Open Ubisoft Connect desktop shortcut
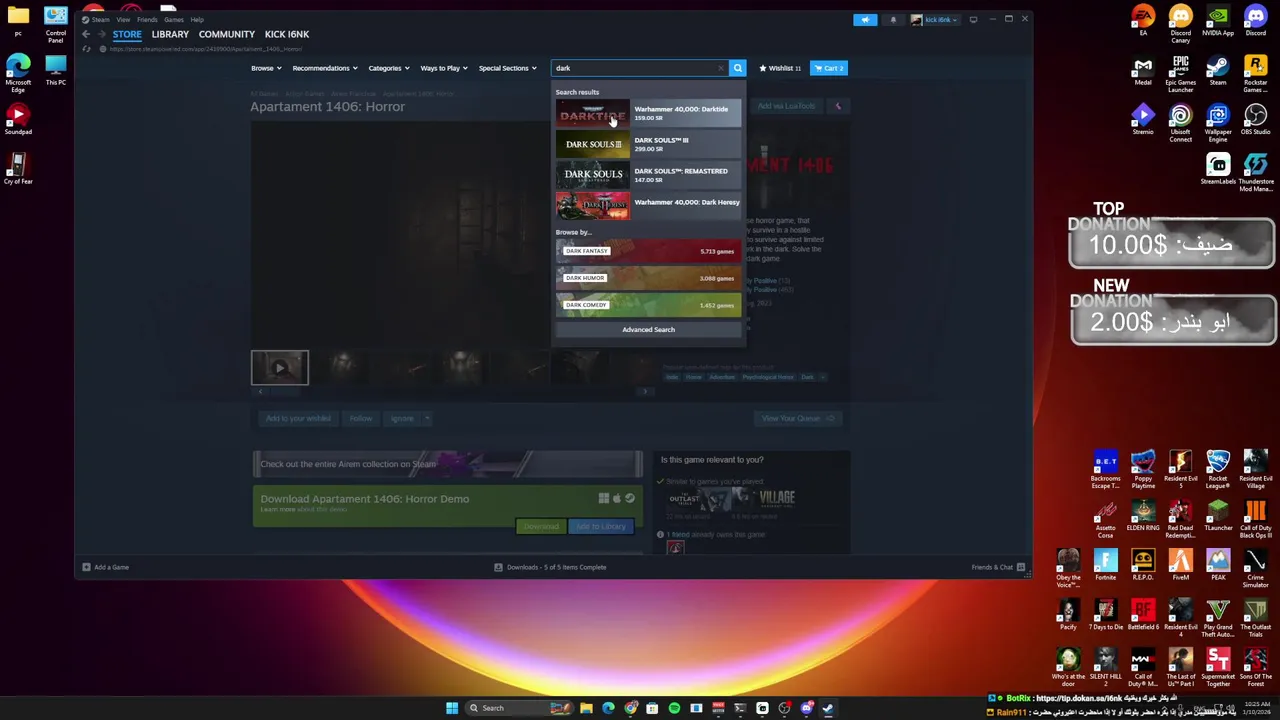 pyautogui.click(x=1181, y=124)
